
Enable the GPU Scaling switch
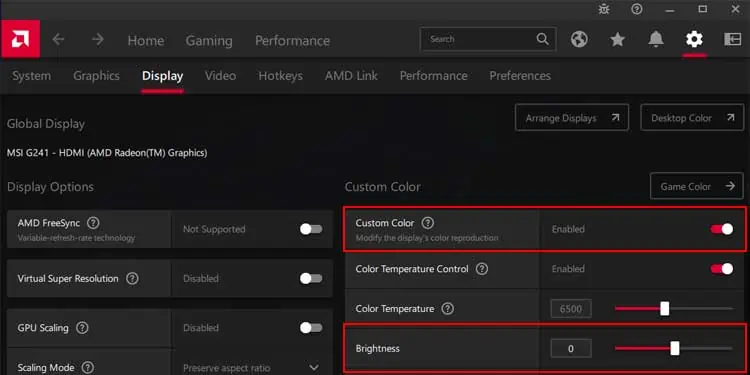(x=311, y=328)
